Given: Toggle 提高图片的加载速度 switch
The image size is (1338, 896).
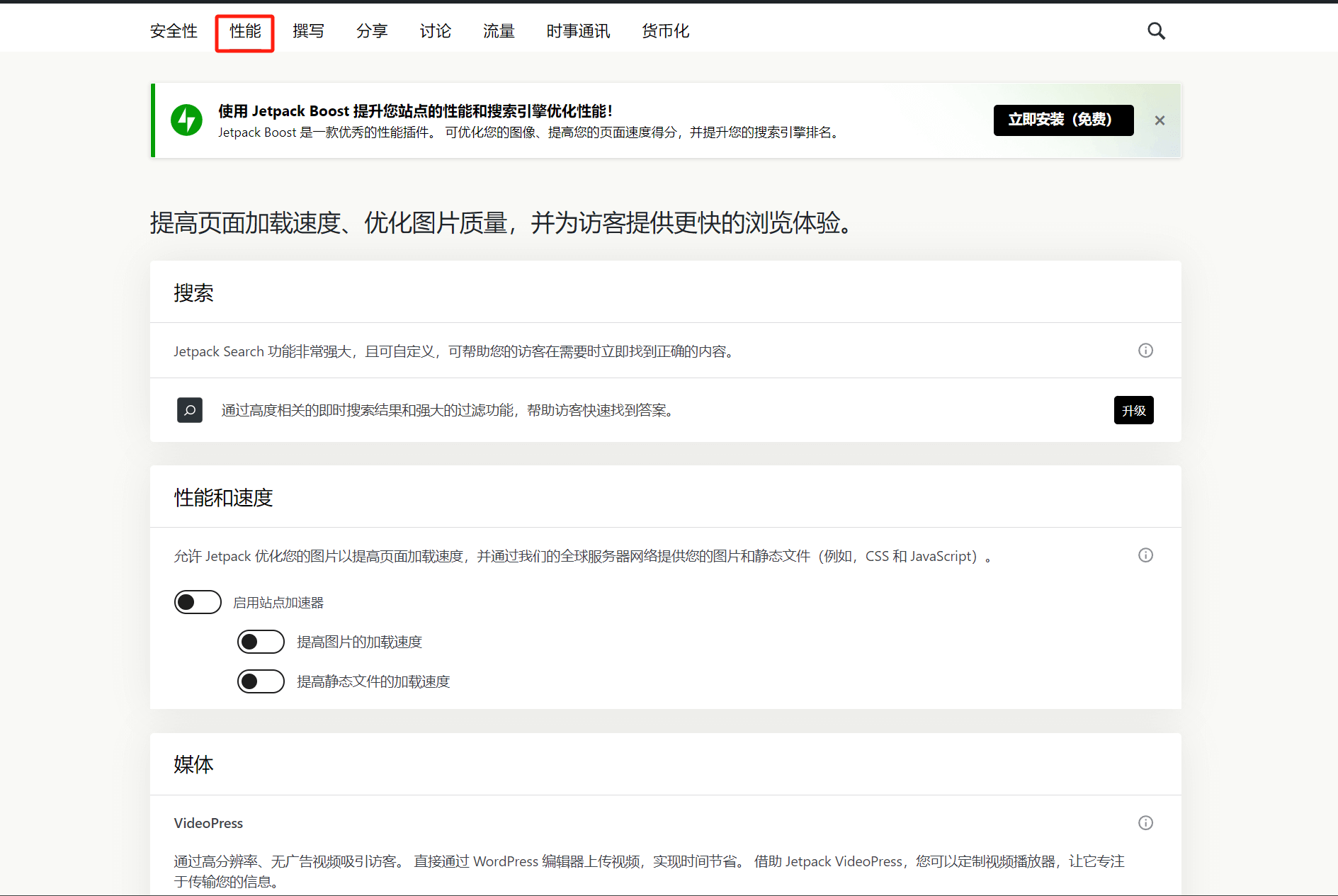Looking at the screenshot, I should [261, 642].
